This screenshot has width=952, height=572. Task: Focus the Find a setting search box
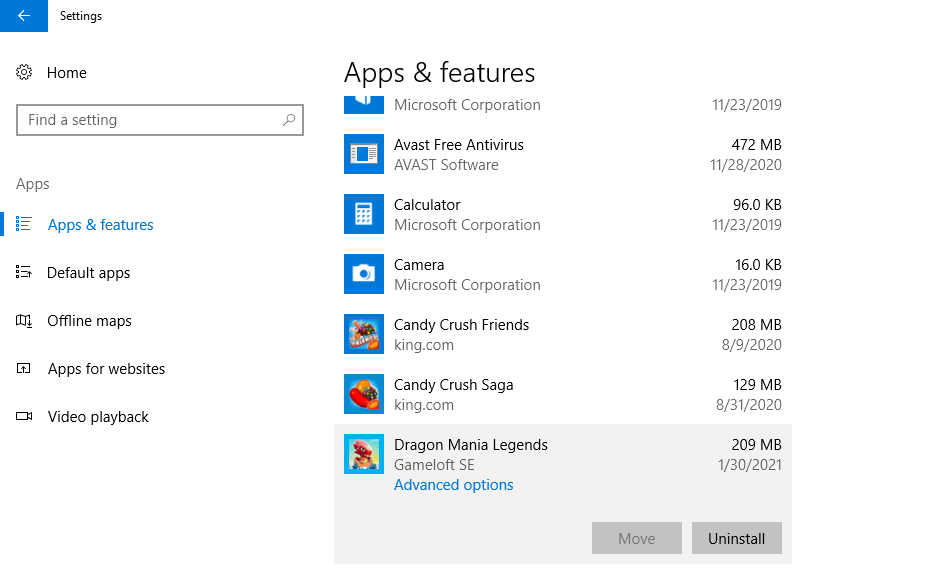point(150,120)
